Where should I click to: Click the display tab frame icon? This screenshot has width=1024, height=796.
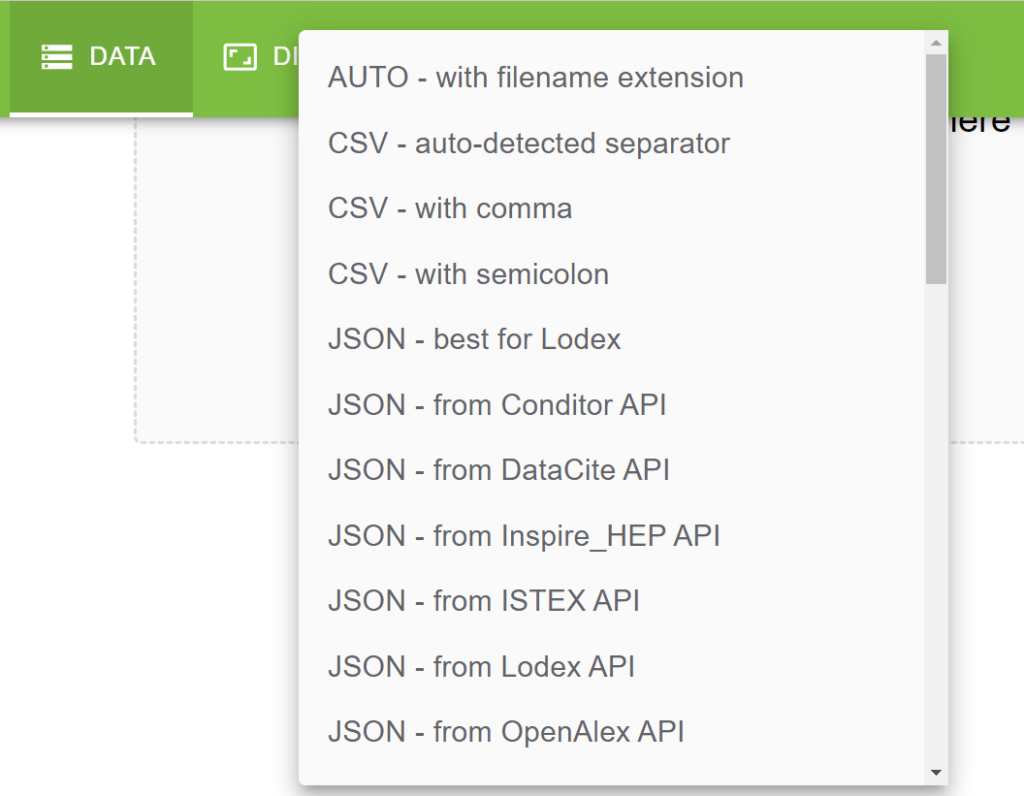240,57
